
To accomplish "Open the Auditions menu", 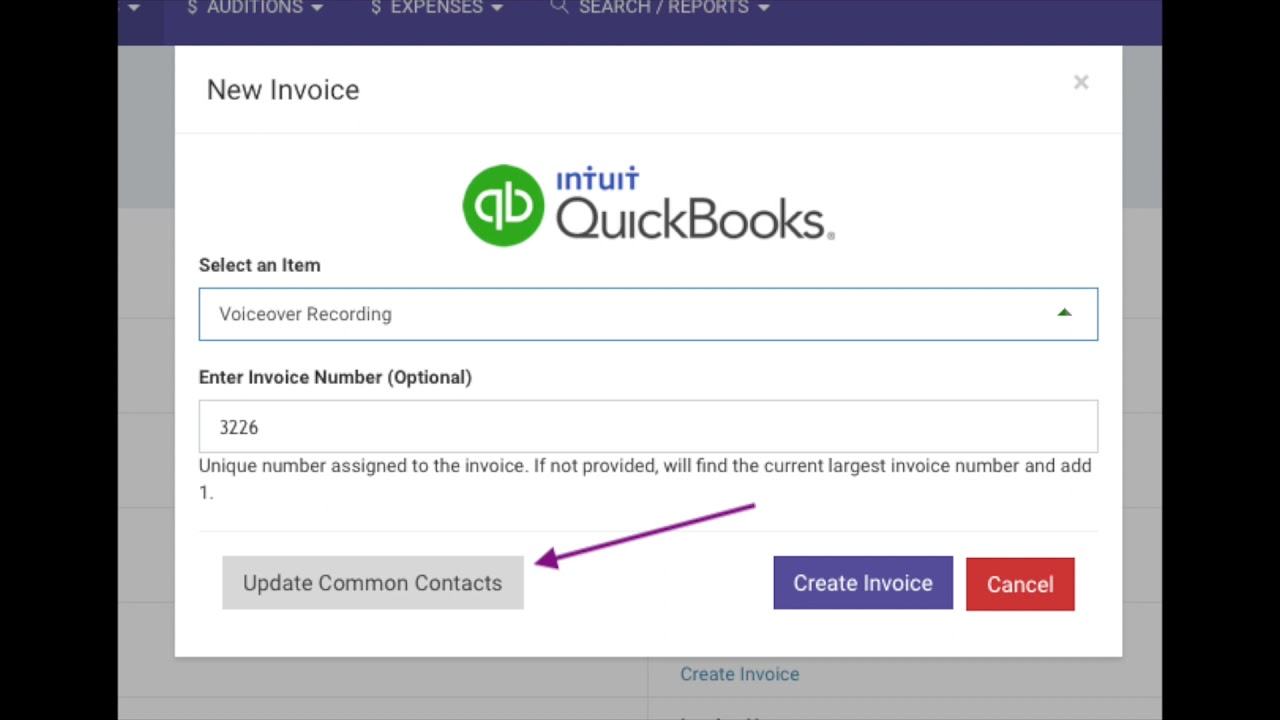I will click(x=254, y=8).
